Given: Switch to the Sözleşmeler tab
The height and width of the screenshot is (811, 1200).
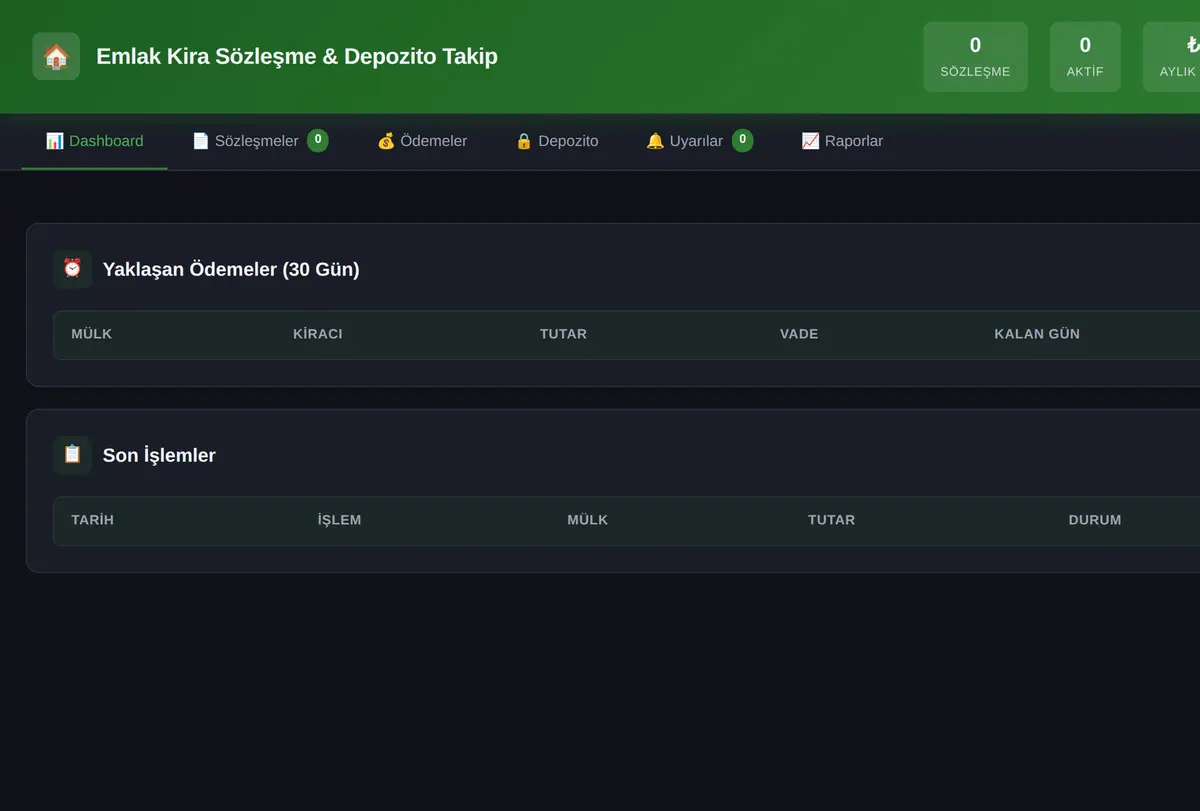Looking at the screenshot, I should (x=260, y=141).
